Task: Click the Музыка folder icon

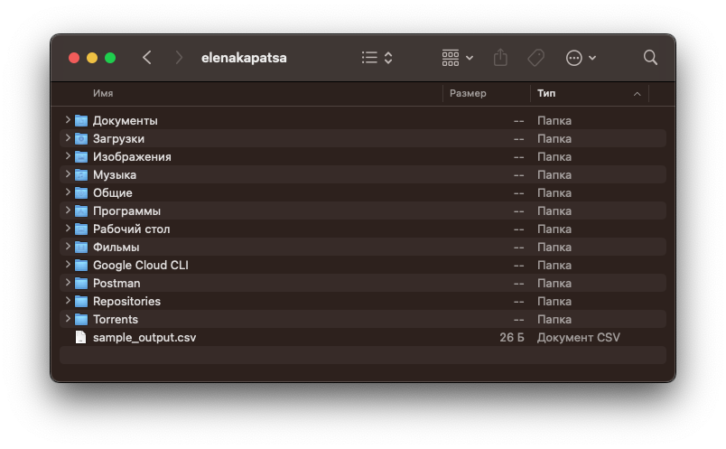Action: [81, 175]
